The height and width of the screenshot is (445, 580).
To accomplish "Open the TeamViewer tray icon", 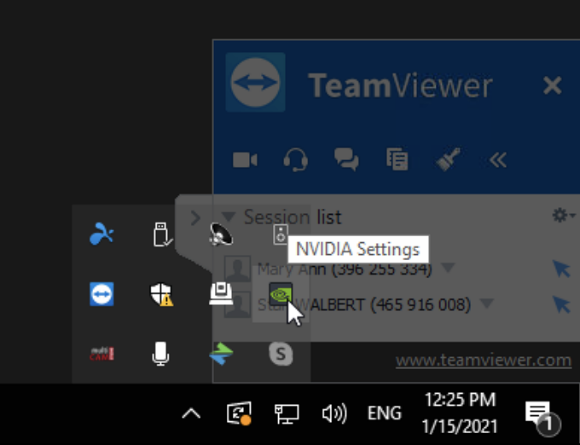I will [102, 294].
